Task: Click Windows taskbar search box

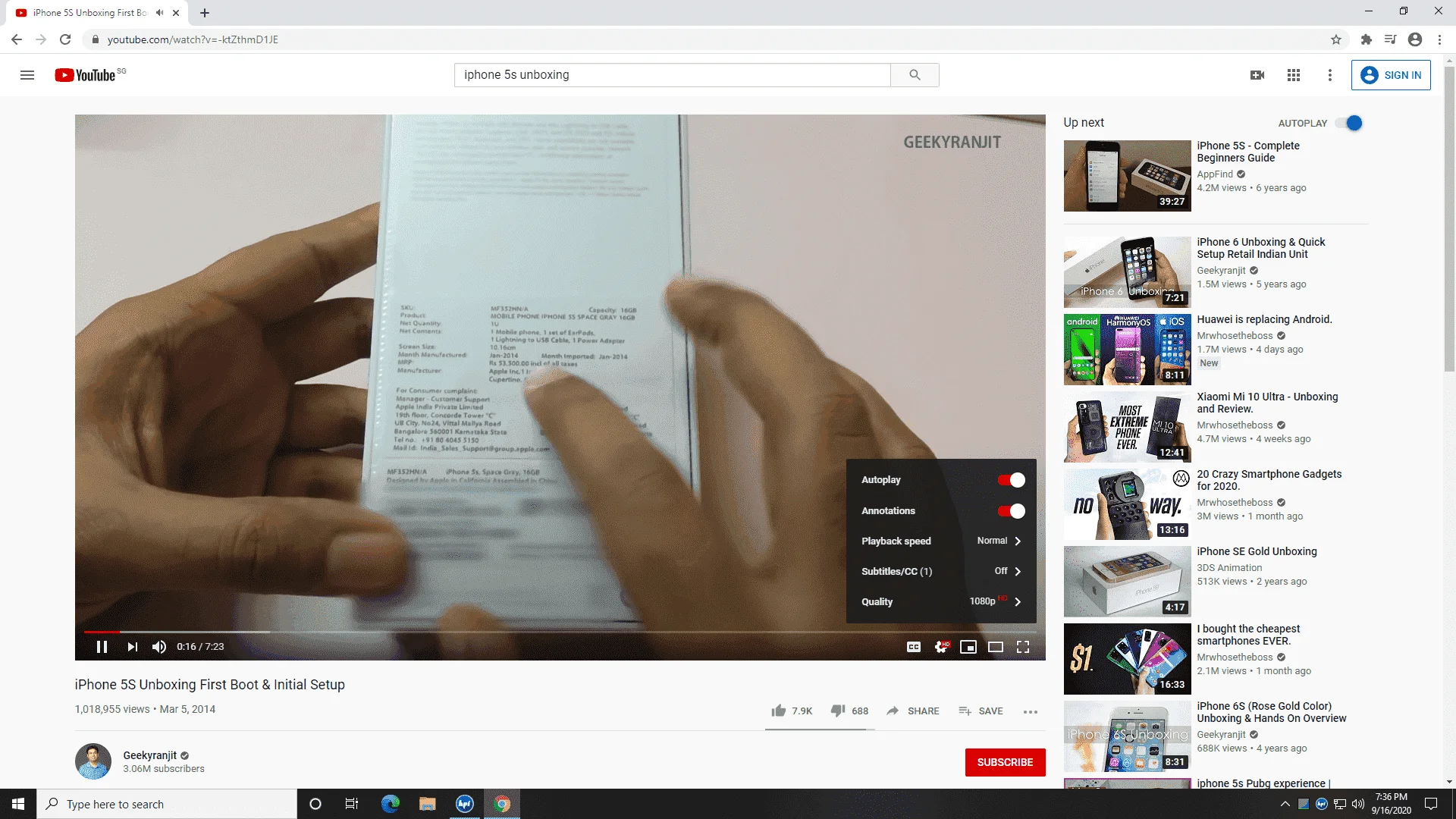Action: pos(167,804)
